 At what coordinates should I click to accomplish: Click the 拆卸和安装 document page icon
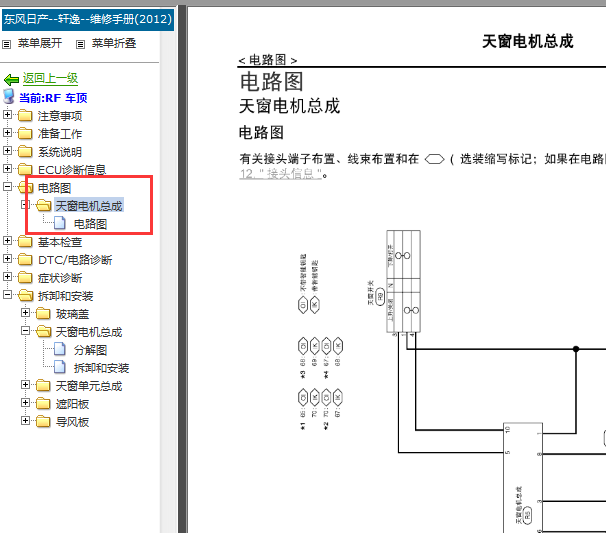coord(60,367)
